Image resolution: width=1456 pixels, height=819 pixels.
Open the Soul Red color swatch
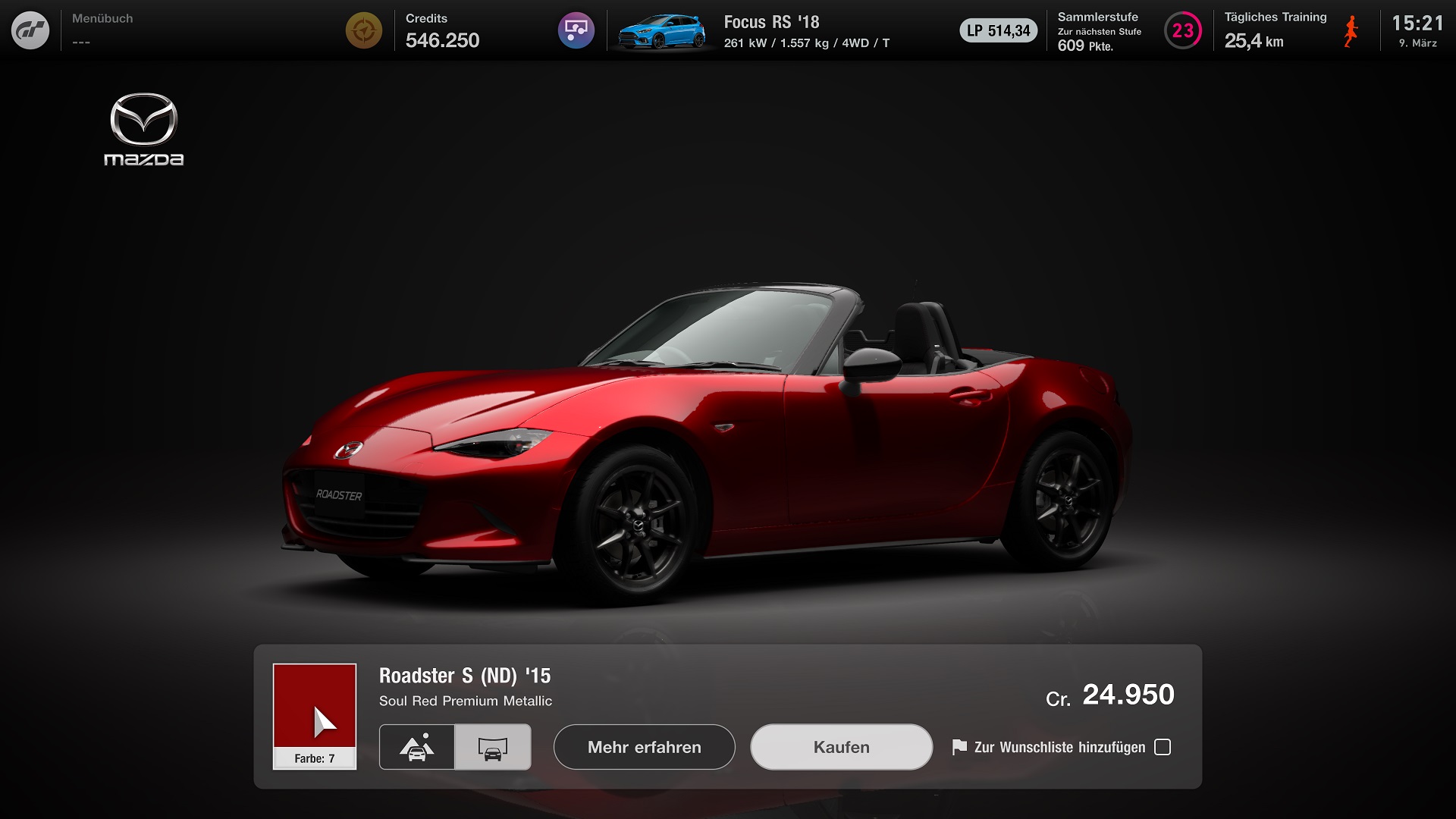coord(315,706)
